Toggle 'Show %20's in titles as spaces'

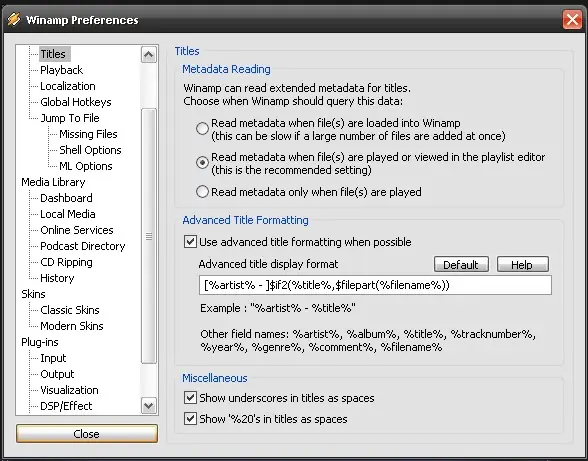(x=190, y=419)
